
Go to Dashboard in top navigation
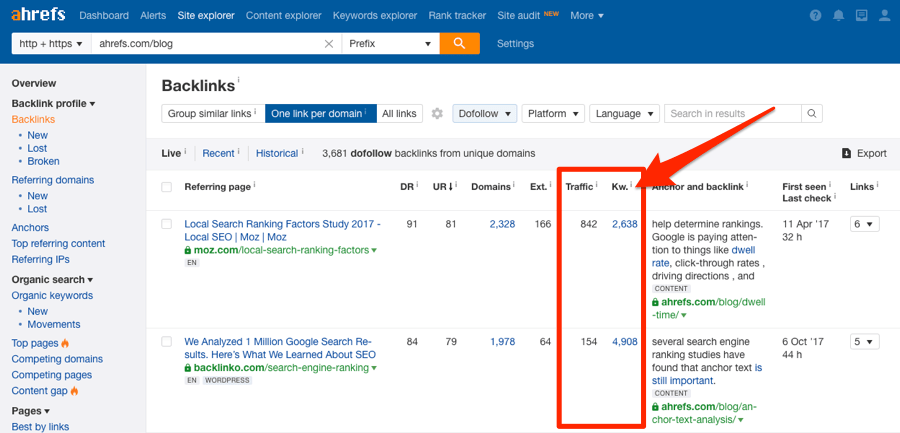coord(104,16)
